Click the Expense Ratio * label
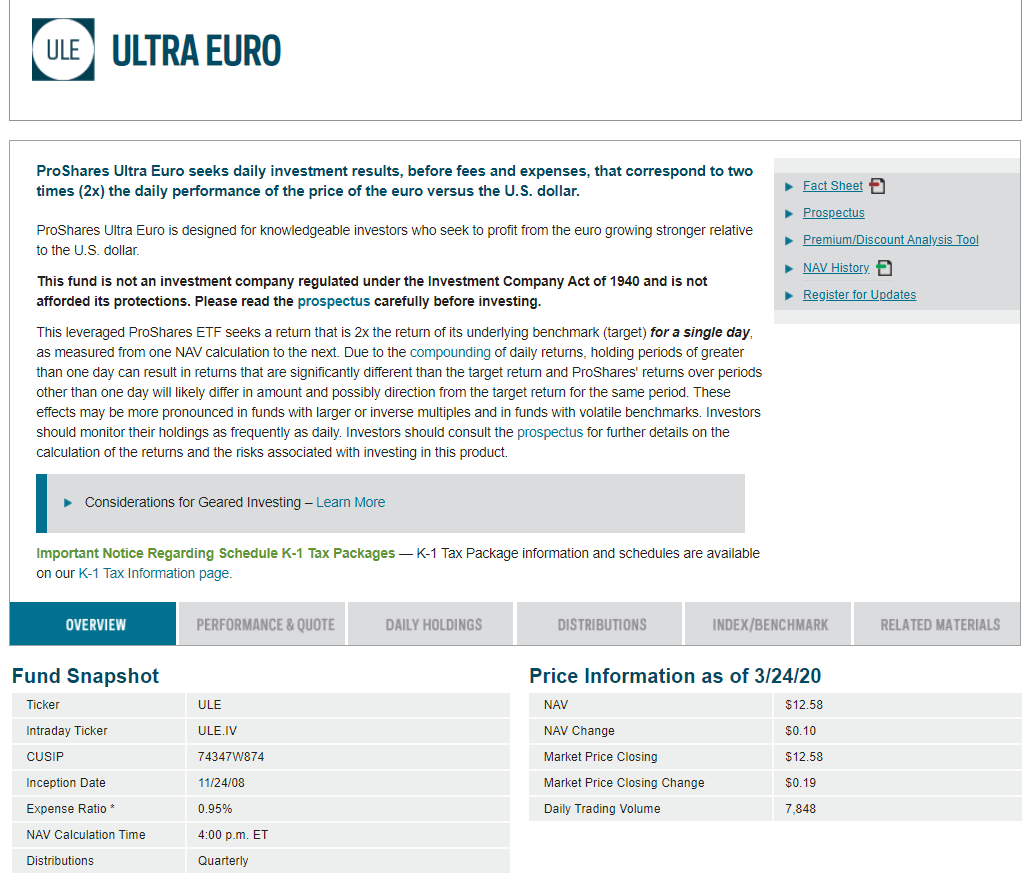 point(71,809)
